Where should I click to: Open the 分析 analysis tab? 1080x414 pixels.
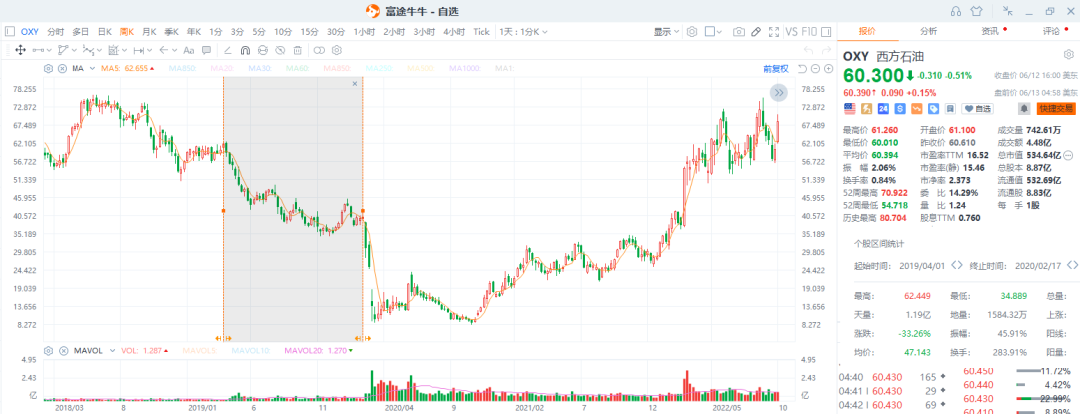(928, 31)
